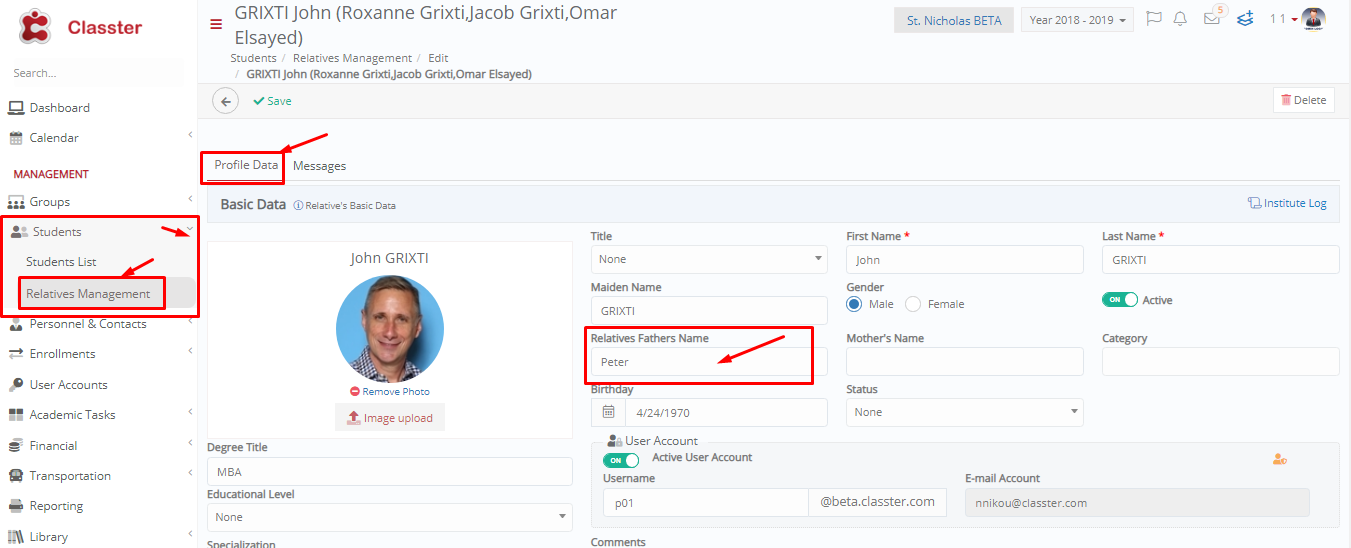Expand the Transportation sidebar chevron
This screenshot has height=548, width=1351.
coord(190,473)
